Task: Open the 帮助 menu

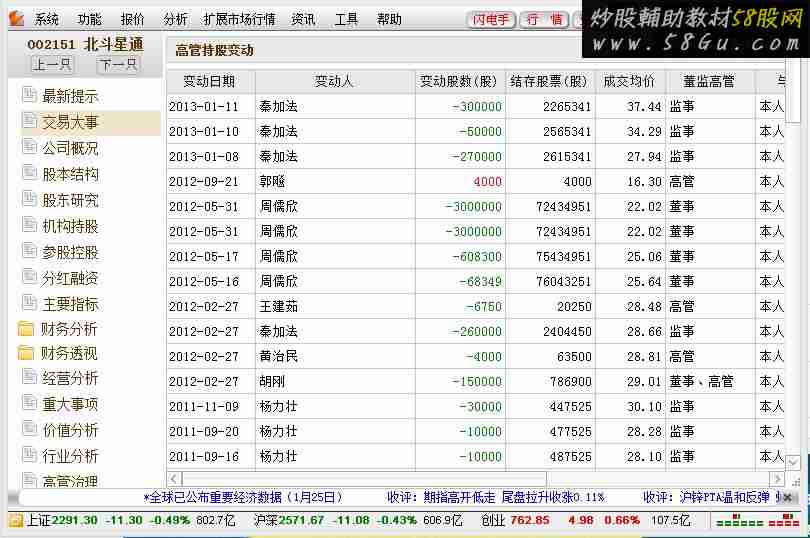Action: (389, 20)
